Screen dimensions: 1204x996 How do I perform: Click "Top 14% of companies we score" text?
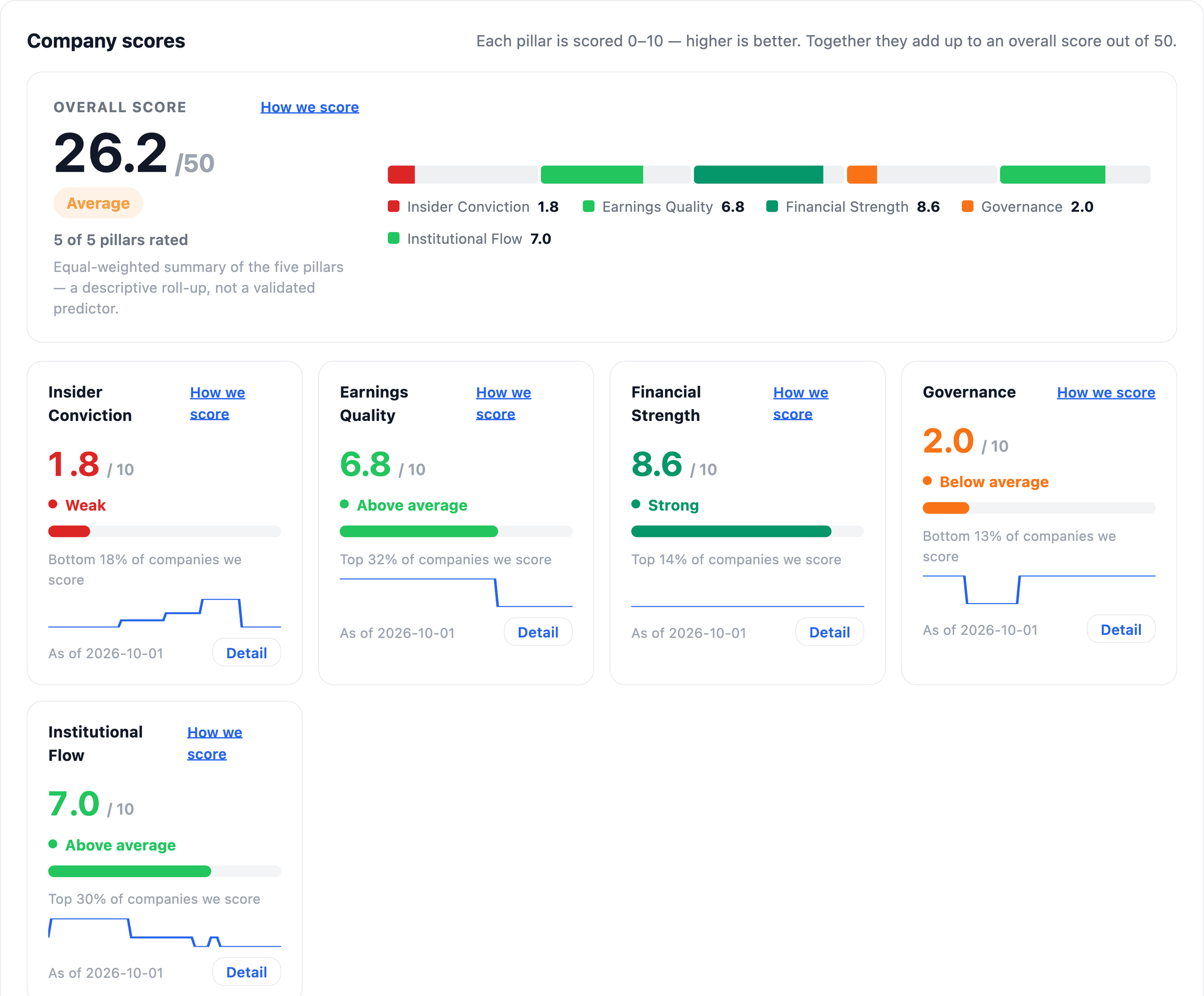[x=736, y=559]
